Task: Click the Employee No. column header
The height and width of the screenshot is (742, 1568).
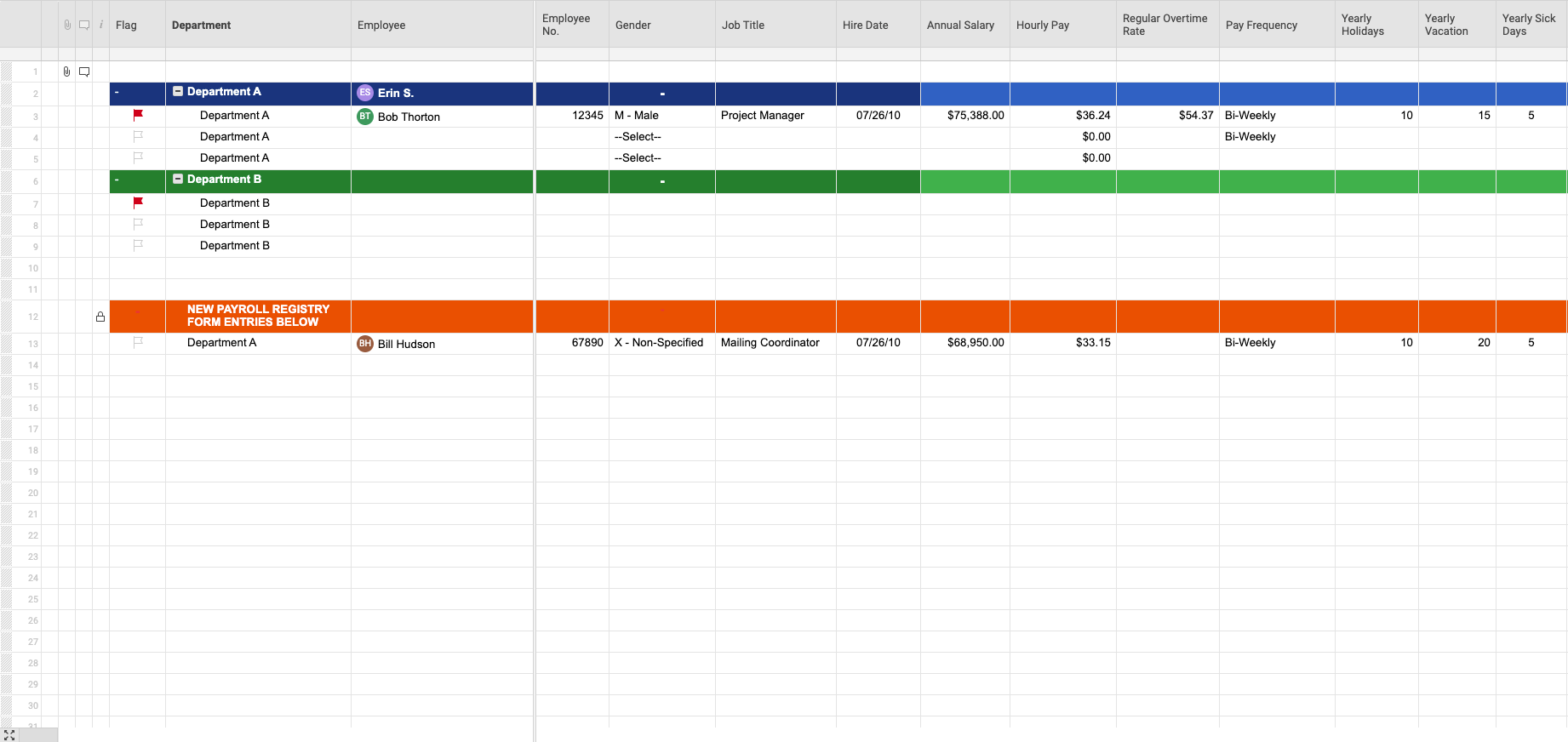Action: (572, 25)
